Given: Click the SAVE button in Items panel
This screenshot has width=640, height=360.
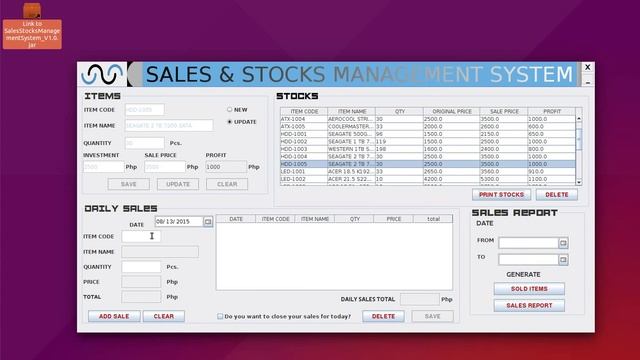Looking at the screenshot, I should tap(129, 184).
